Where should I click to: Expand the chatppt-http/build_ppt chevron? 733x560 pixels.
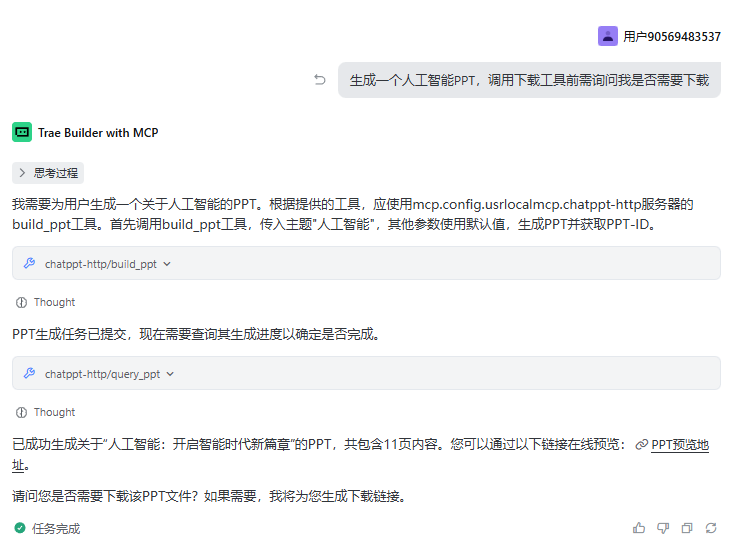pyautogui.click(x=167, y=264)
